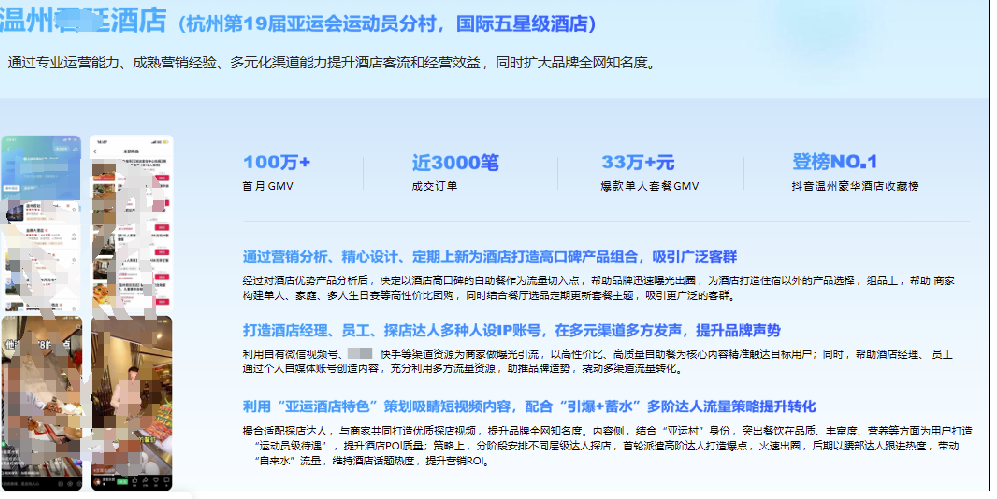
Task: Open the video thumbnail showing person in white
Action: 132,403
